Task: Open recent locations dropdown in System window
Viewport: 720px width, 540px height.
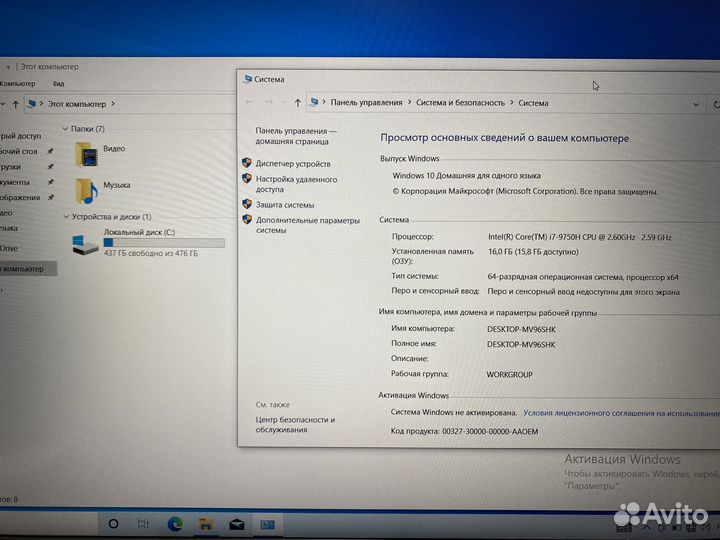Action: [x=284, y=102]
